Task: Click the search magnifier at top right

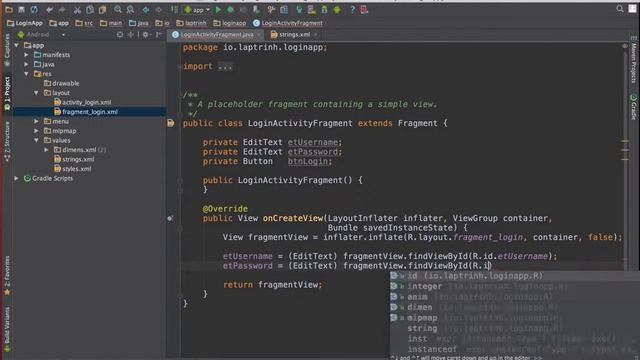Action: pyautogui.click(x=620, y=9)
